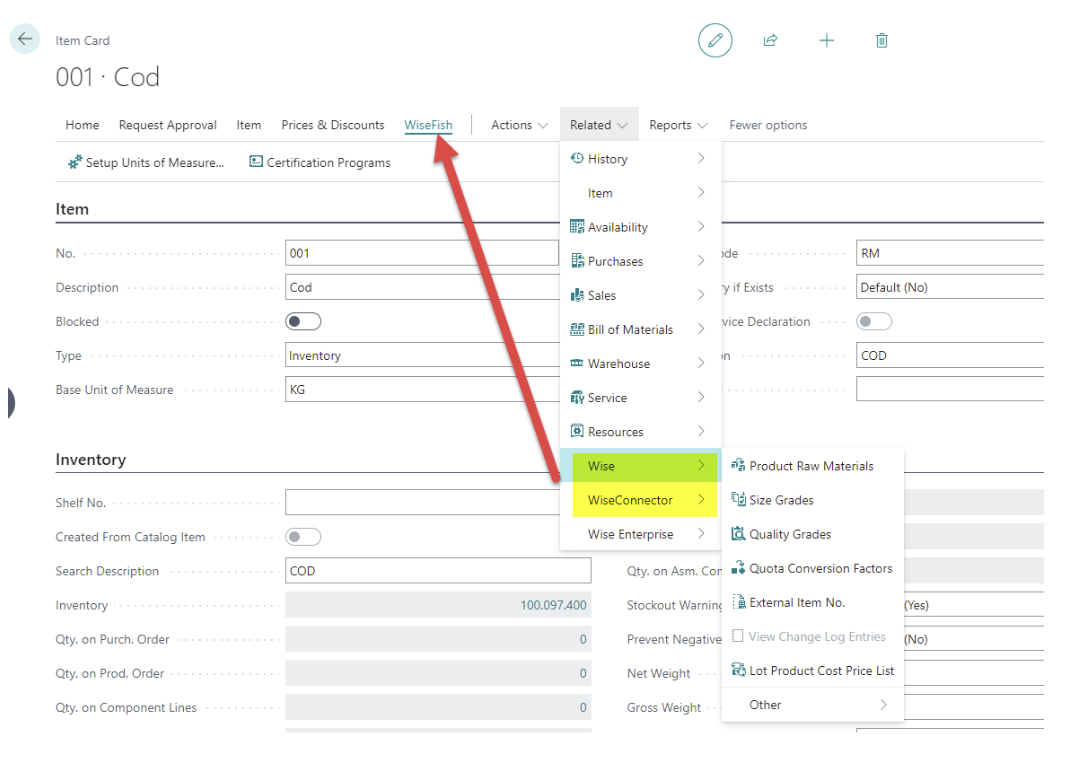This screenshot has width=1072, height=763.
Task: Open Setup Units of Measure
Action: 146,163
